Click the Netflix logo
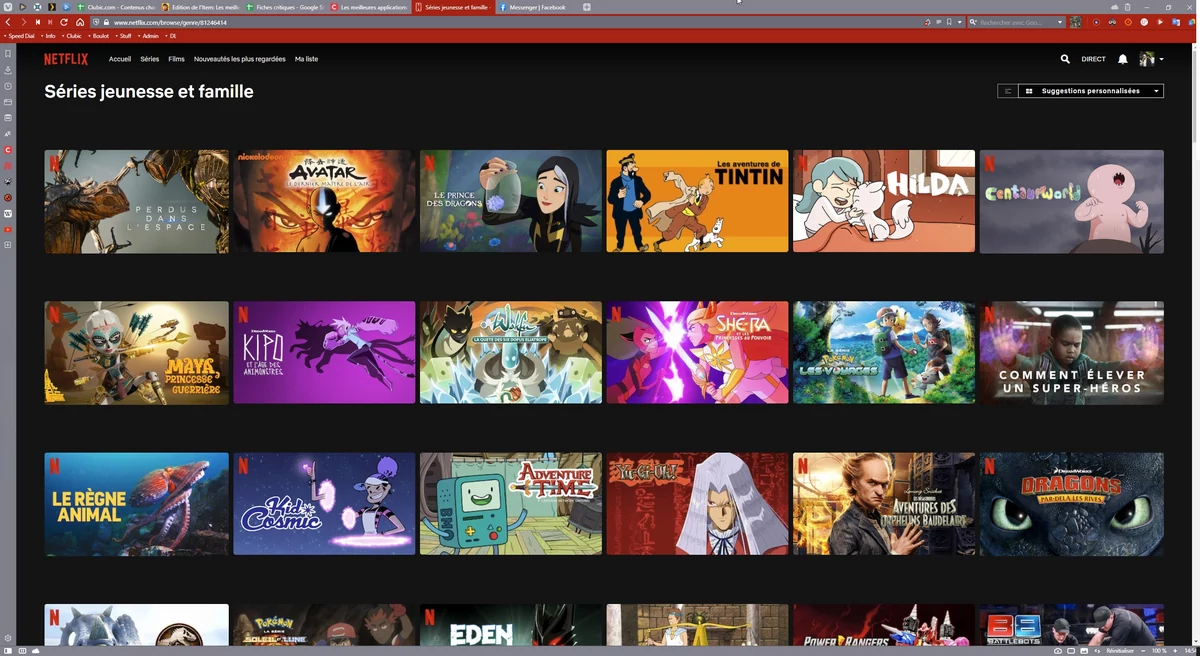Image resolution: width=1200 pixels, height=656 pixels. coord(66,59)
